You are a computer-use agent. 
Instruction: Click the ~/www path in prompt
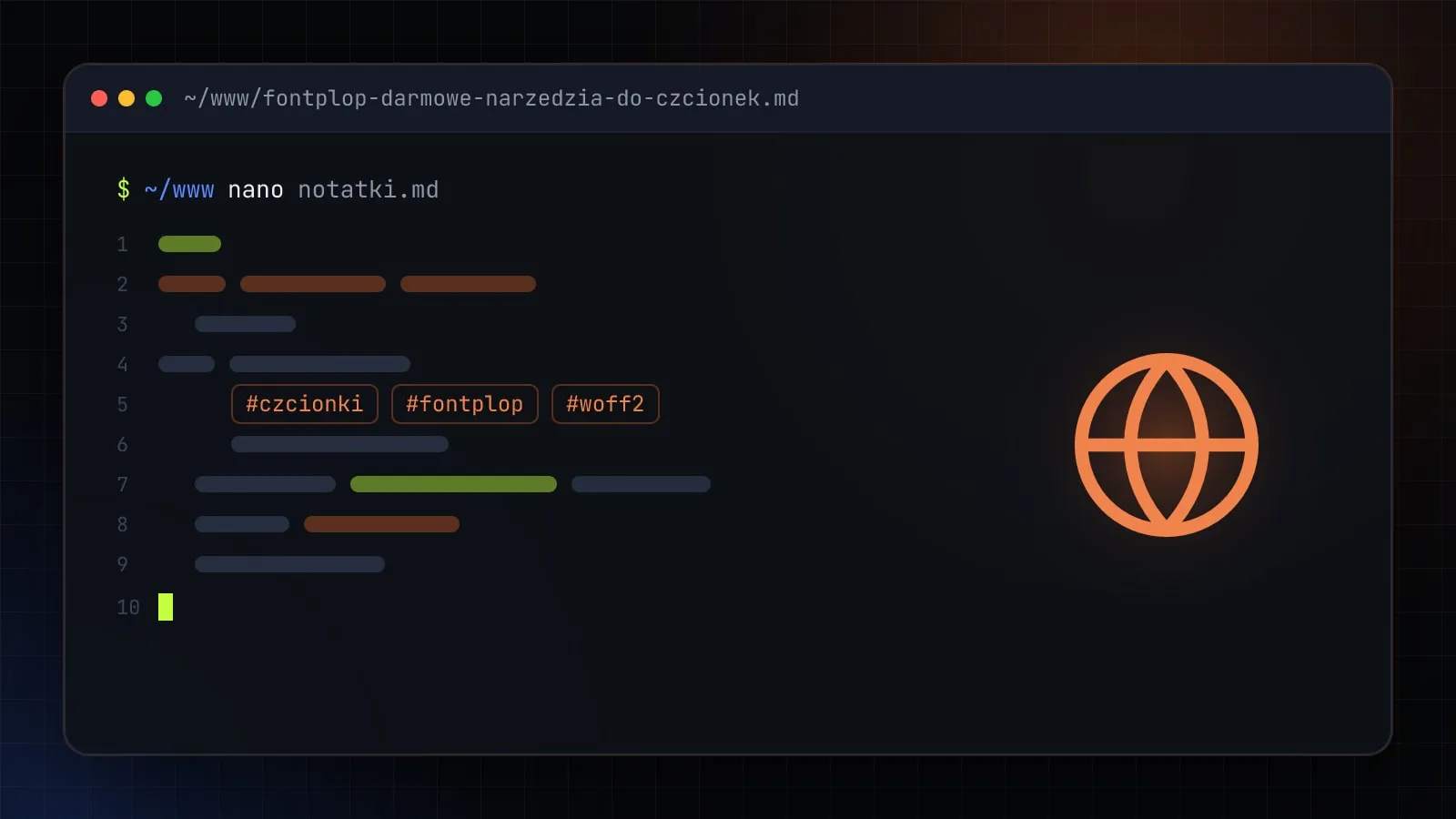[x=179, y=189]
